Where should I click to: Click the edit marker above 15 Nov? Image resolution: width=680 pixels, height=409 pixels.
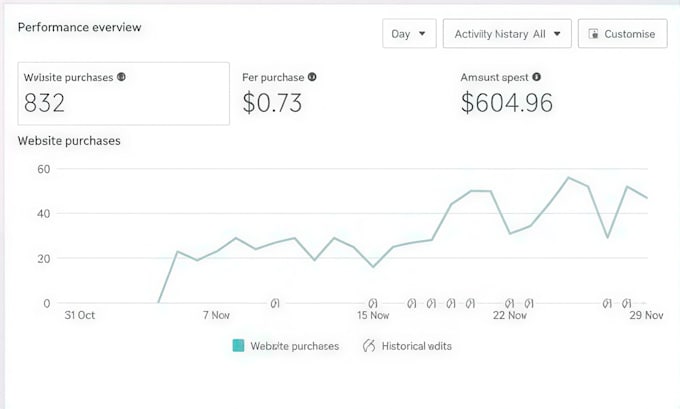tap(373, 304)
